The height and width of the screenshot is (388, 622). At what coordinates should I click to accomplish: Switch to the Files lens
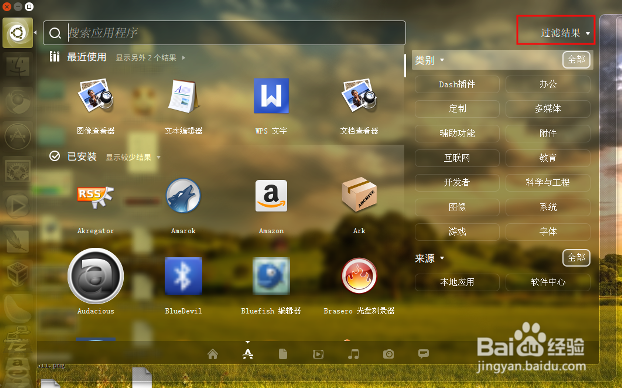283,354
